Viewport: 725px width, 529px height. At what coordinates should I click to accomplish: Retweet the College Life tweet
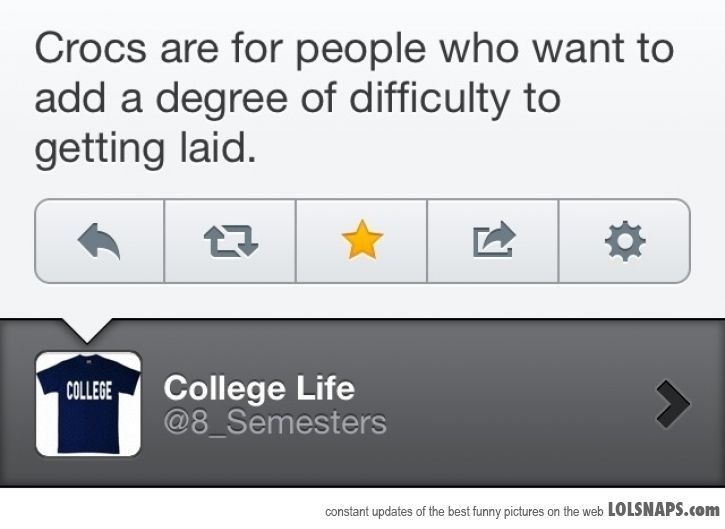tap(230, 241)
